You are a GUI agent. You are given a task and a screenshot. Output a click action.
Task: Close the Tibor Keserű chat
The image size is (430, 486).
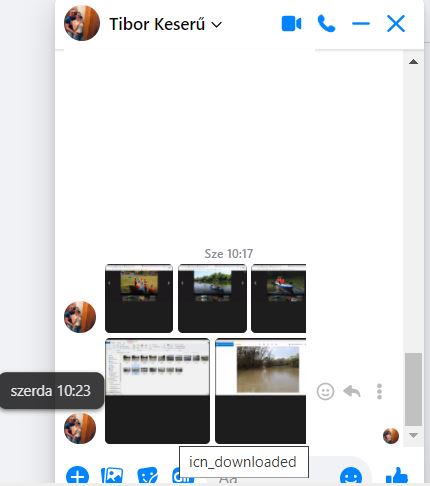pyautogui.click(x=396, y=24)
